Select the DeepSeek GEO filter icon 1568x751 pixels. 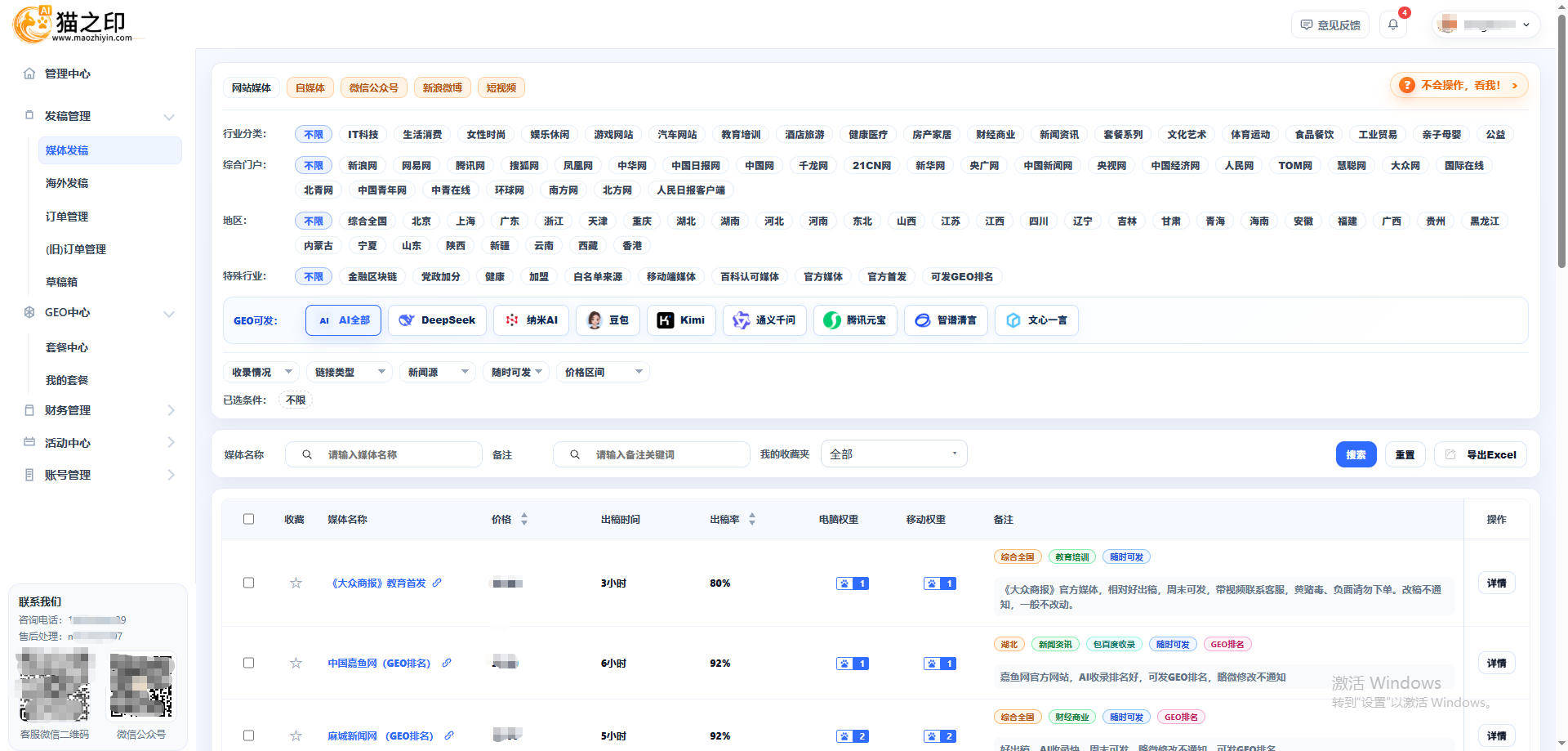406,320
